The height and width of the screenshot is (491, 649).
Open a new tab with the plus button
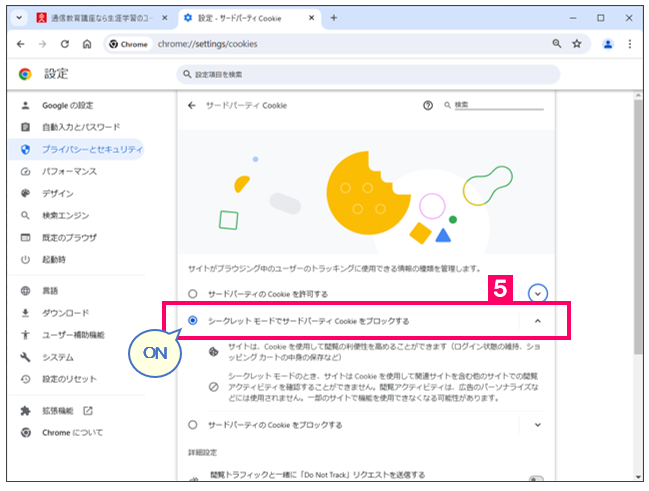tap(334, 17)
